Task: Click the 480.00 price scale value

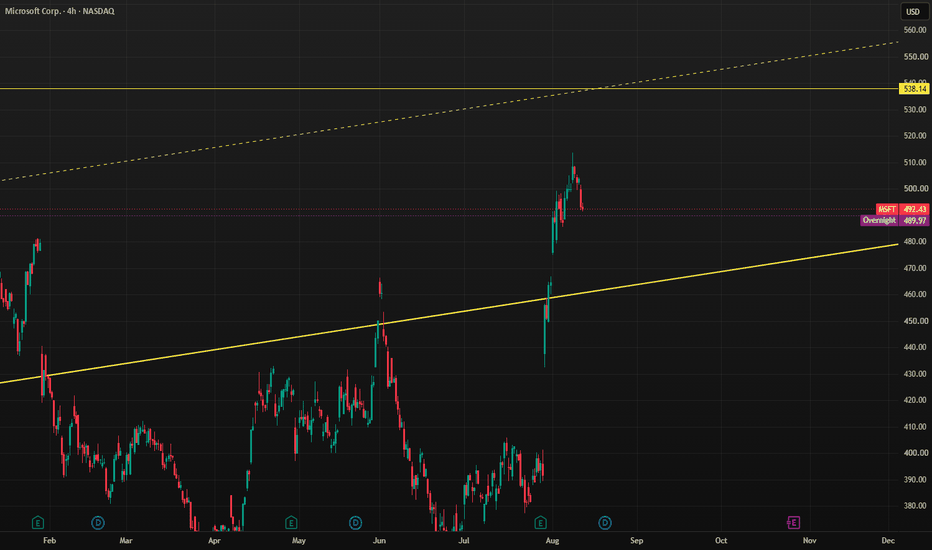Action: click(915, 241)
